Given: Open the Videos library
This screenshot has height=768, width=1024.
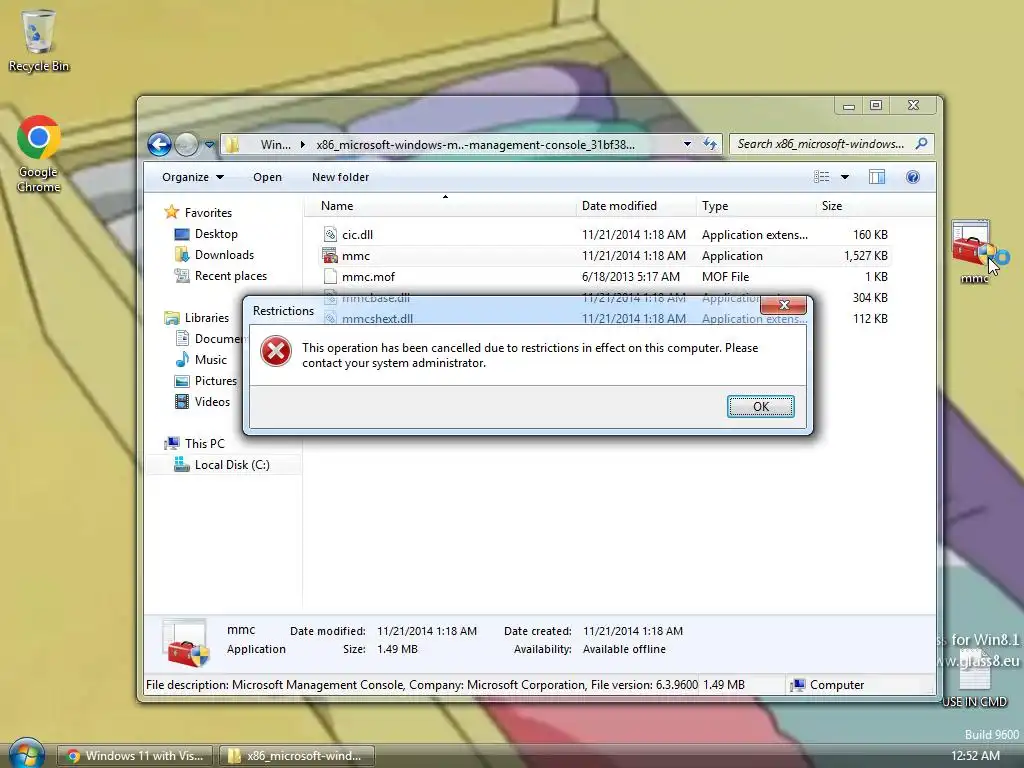Looking at the screenshot, I should click(x=212, y=402).
